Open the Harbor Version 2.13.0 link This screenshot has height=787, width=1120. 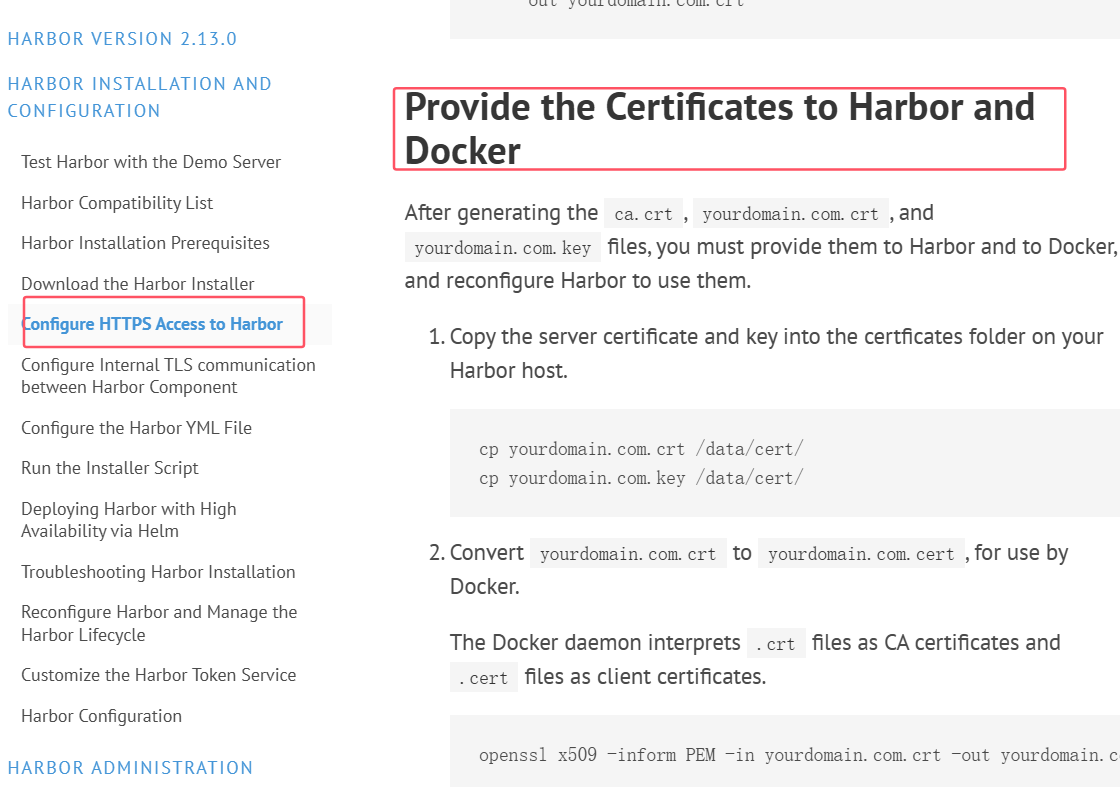pyautogui.click(x=122, y=39)
